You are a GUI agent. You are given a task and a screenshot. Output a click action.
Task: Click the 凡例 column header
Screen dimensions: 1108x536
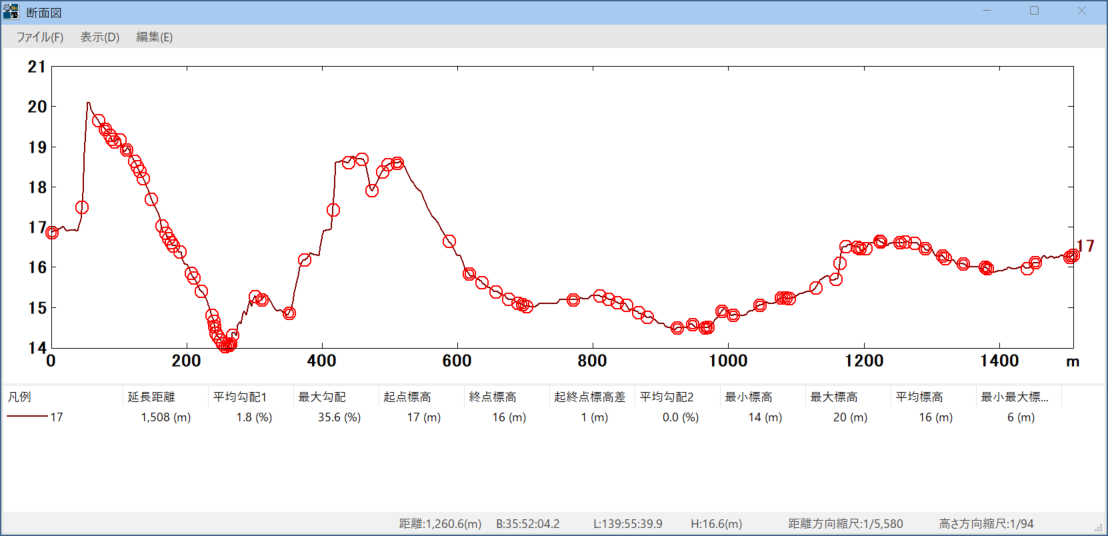[x=62, y=397]
